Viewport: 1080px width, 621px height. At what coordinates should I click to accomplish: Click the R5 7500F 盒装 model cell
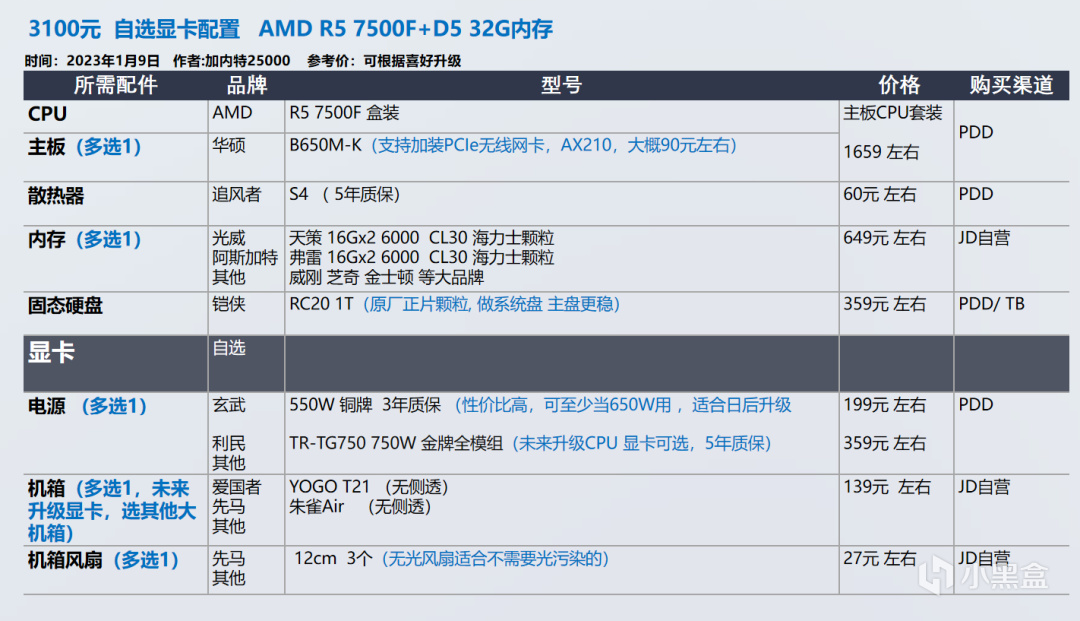pos(344,113)
